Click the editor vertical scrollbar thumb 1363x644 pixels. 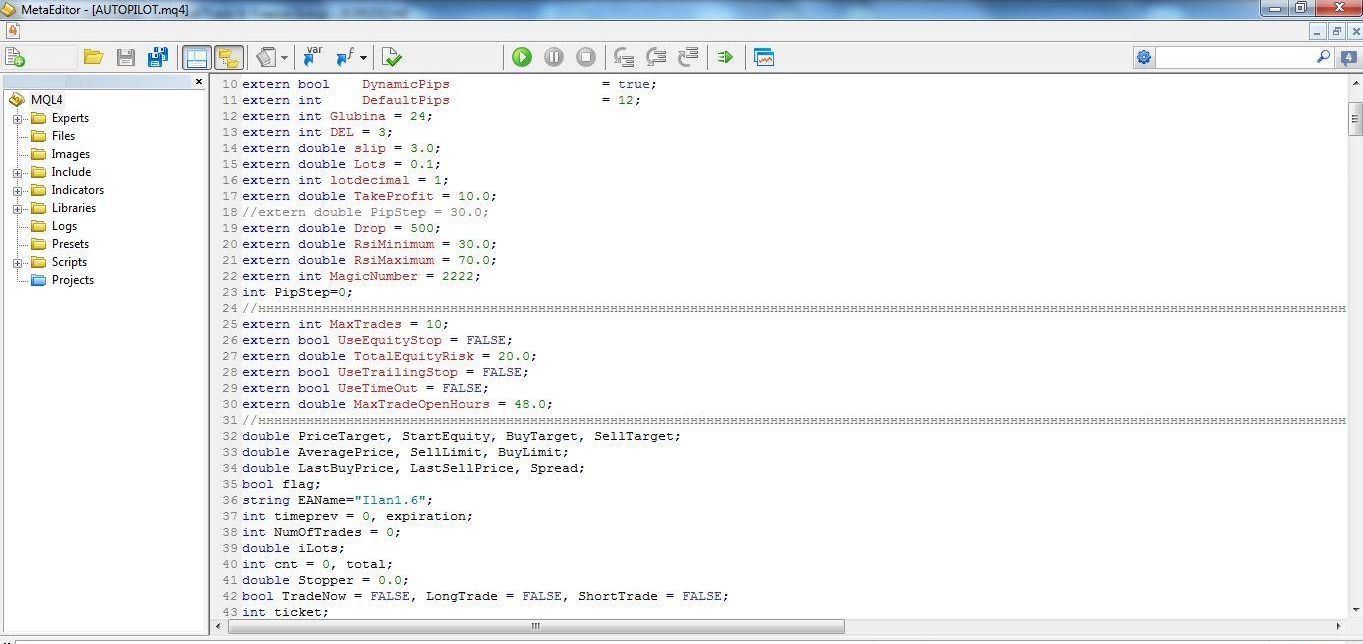coord(1355,118)
